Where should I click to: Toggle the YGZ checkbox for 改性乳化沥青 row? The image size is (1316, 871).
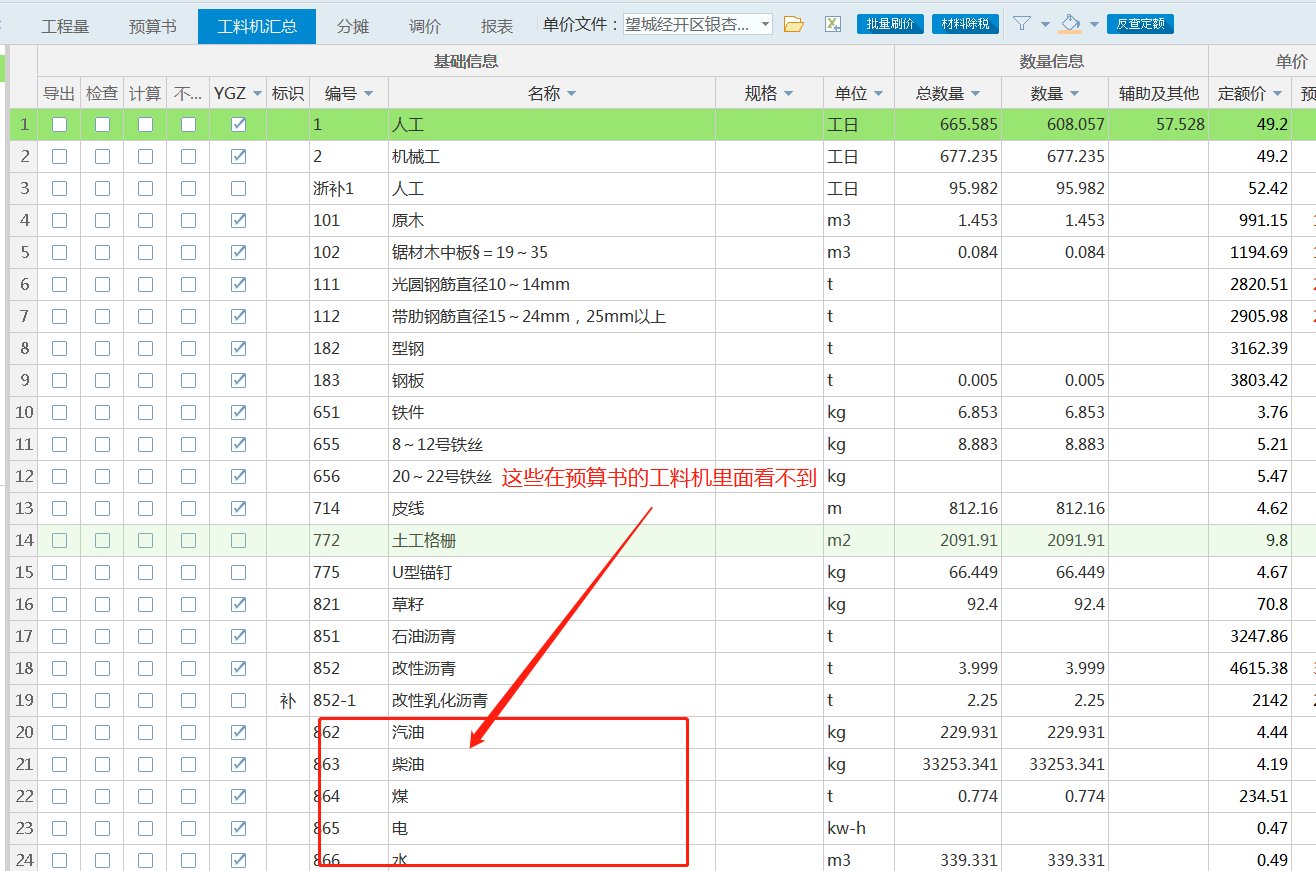238,701
